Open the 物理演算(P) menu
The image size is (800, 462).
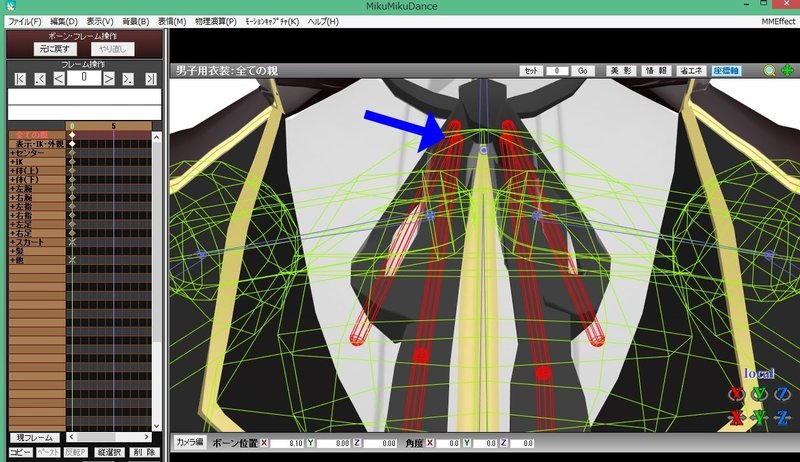216,21
